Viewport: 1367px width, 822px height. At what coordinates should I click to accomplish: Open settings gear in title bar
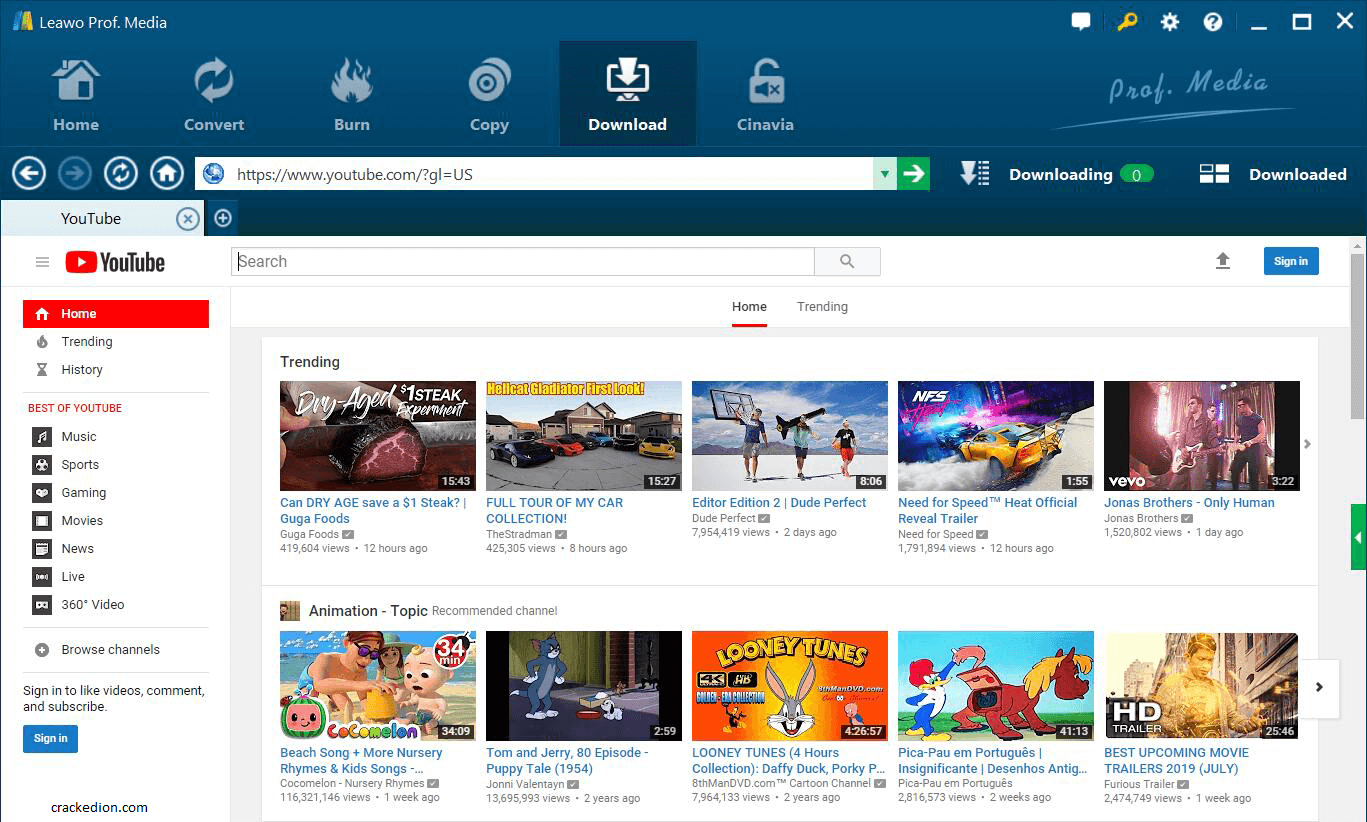pos(1170,21)
